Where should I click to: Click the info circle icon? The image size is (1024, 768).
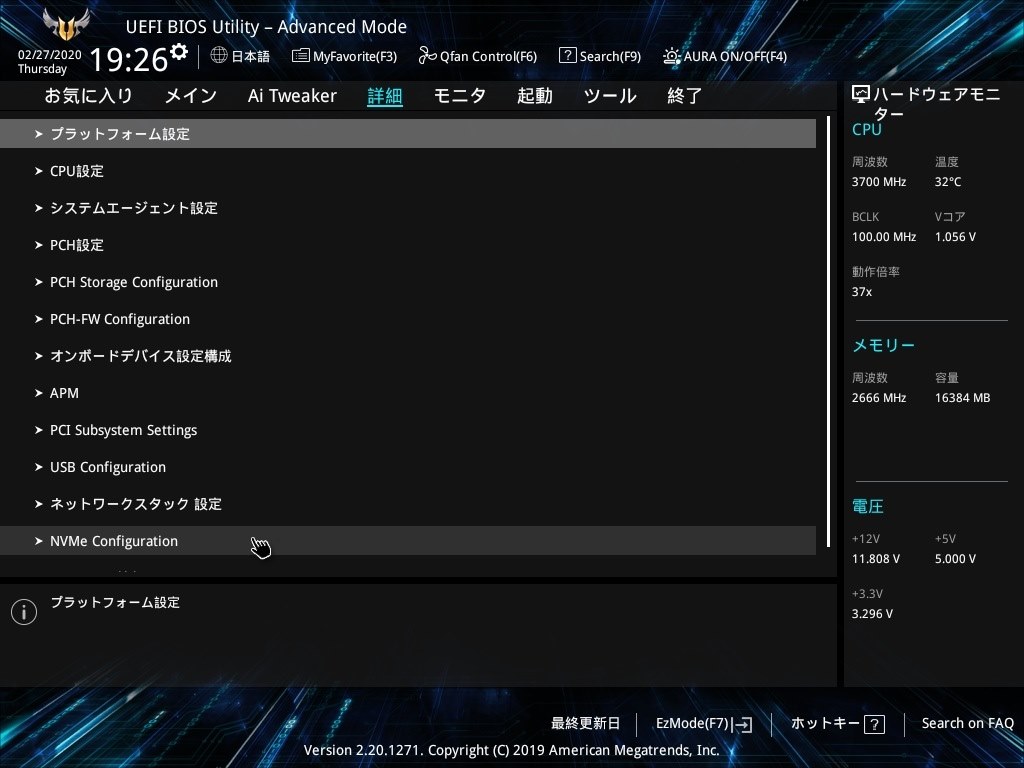coord(24,612)
